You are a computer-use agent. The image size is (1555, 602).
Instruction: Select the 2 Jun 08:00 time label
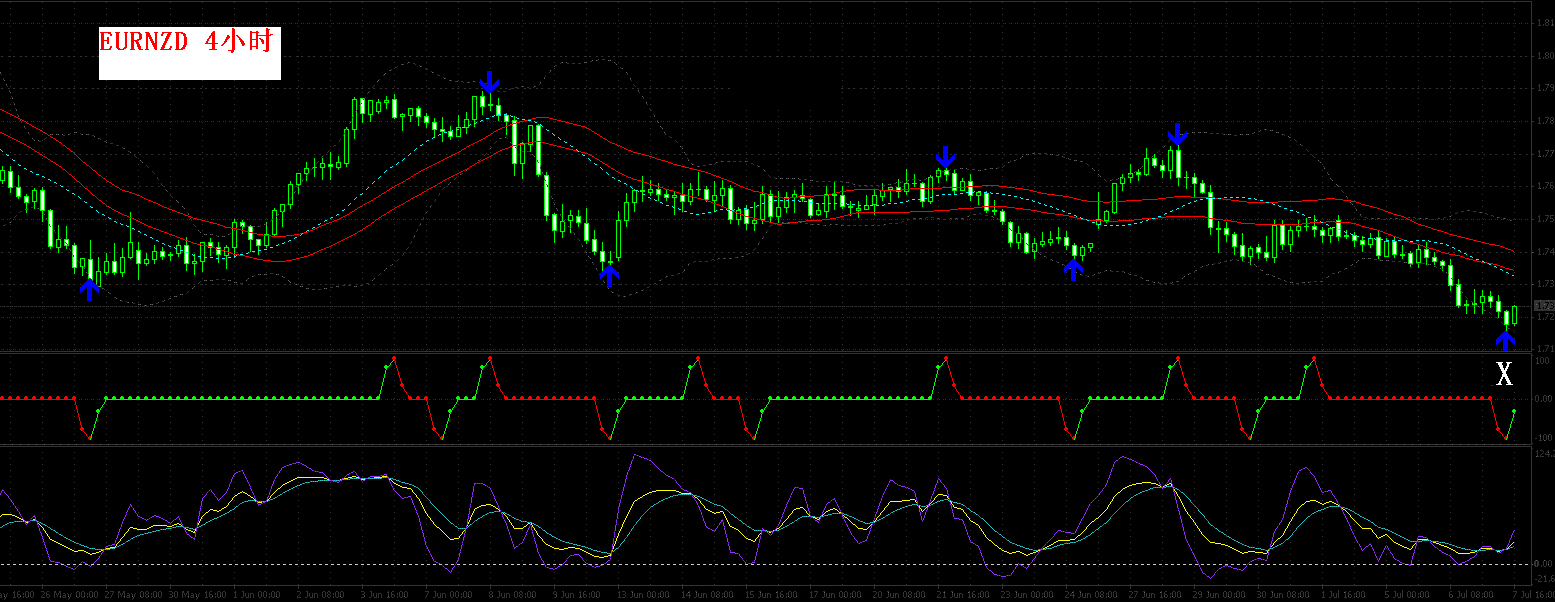point(320,594)
